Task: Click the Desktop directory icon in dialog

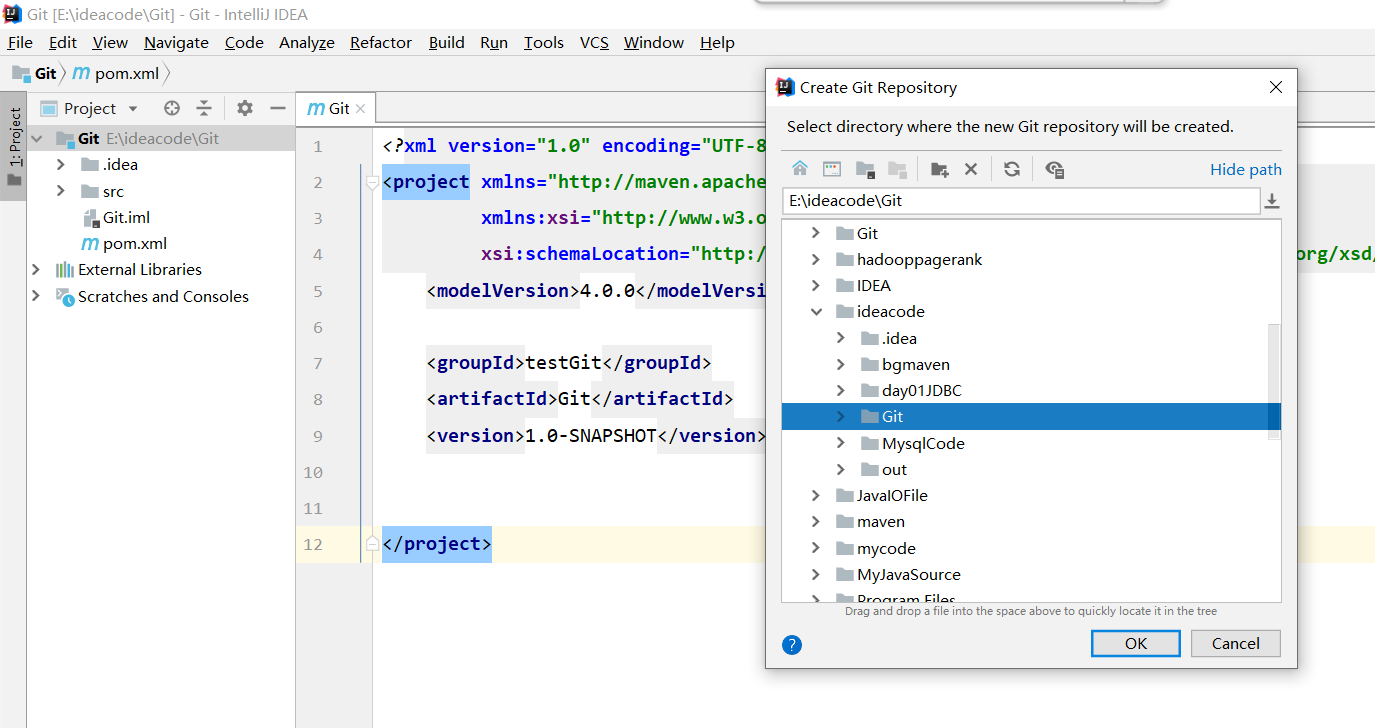Action: 832,169
